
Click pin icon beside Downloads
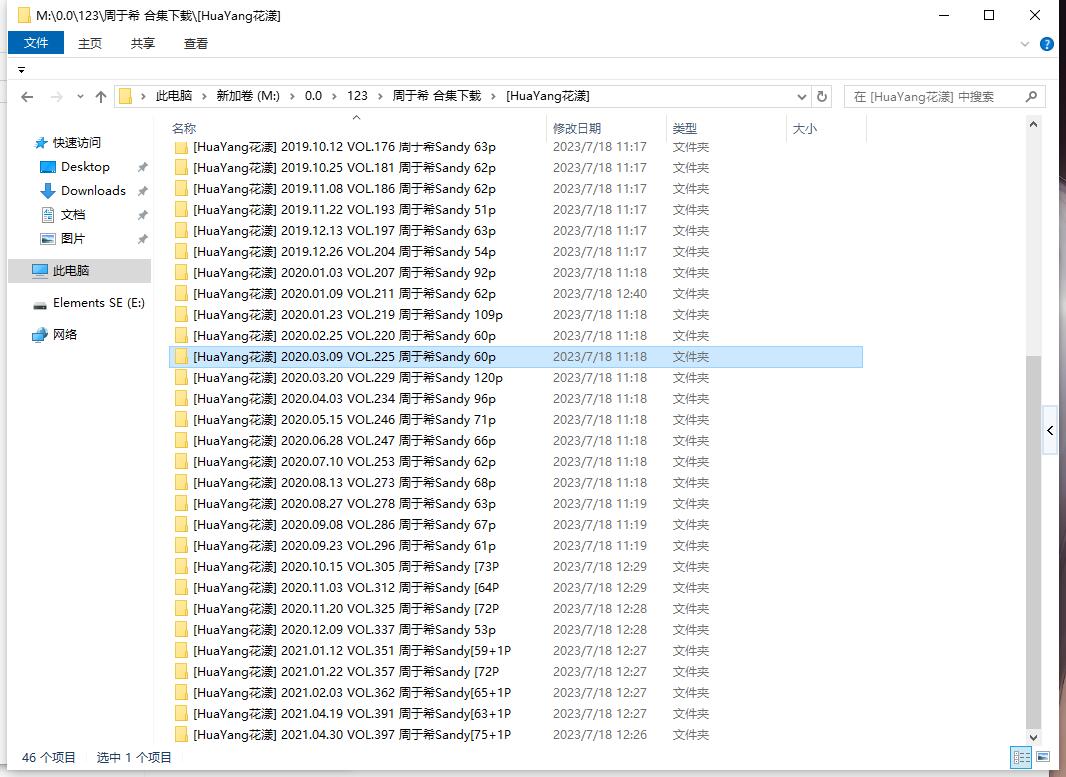click(x=142, y=191)
